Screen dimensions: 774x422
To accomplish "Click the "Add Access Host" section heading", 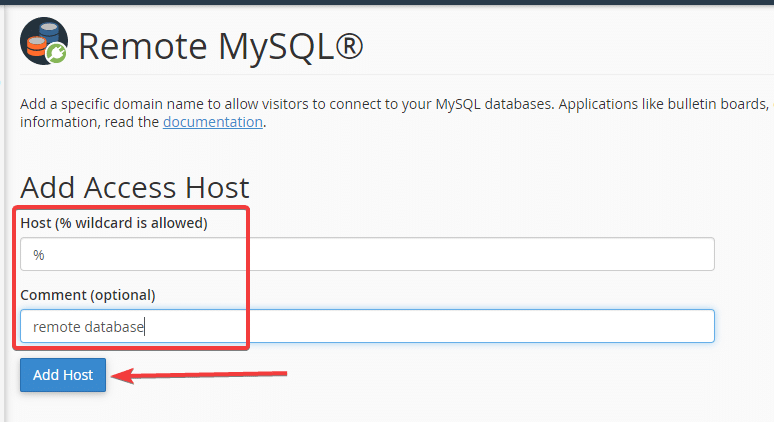I will (x=135, y=187).
